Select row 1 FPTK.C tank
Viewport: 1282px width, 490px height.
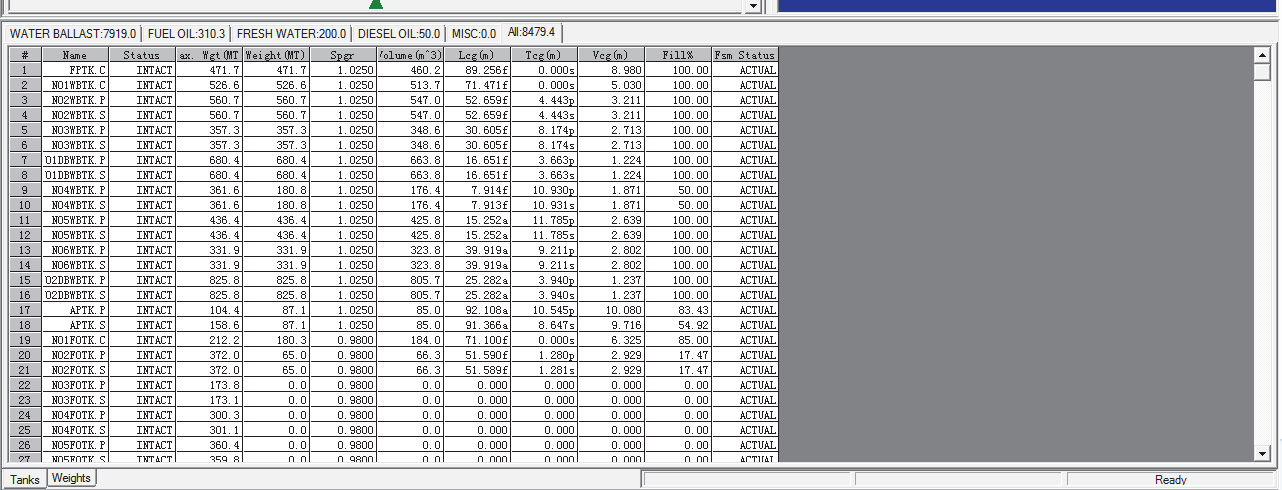(75, 70)
